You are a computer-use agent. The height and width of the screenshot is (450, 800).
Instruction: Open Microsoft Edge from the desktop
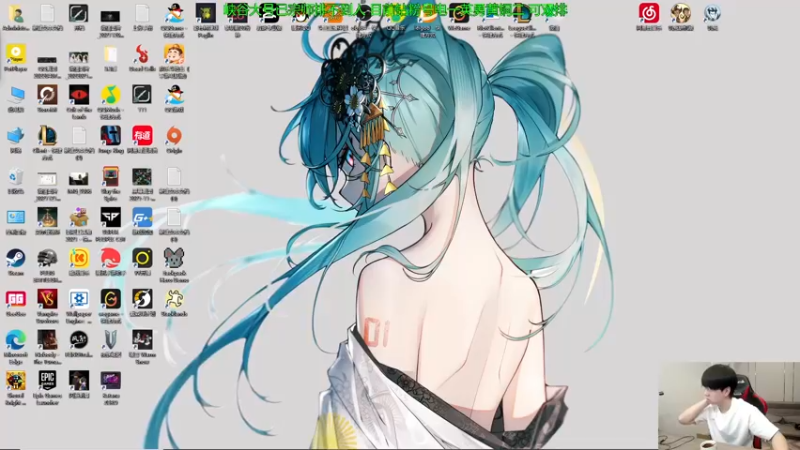(16, 340)
